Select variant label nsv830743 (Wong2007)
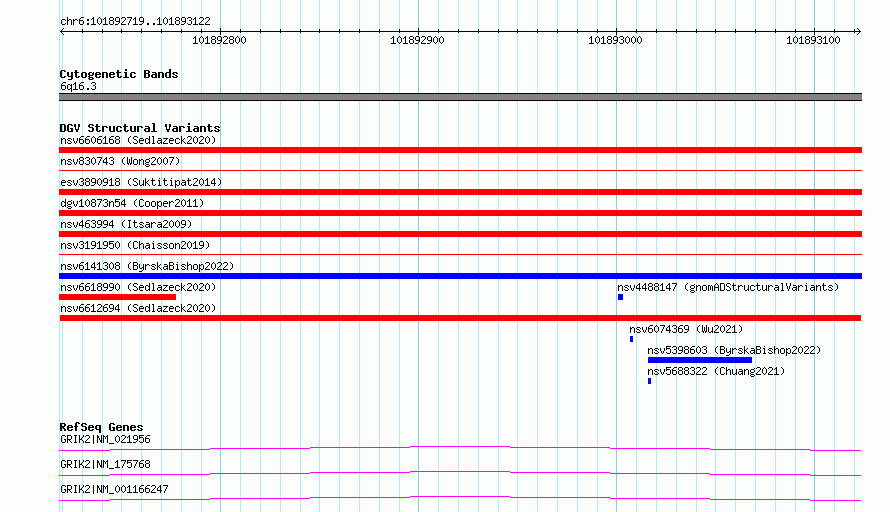Screen dimensions: 890x512 (120, 161)
